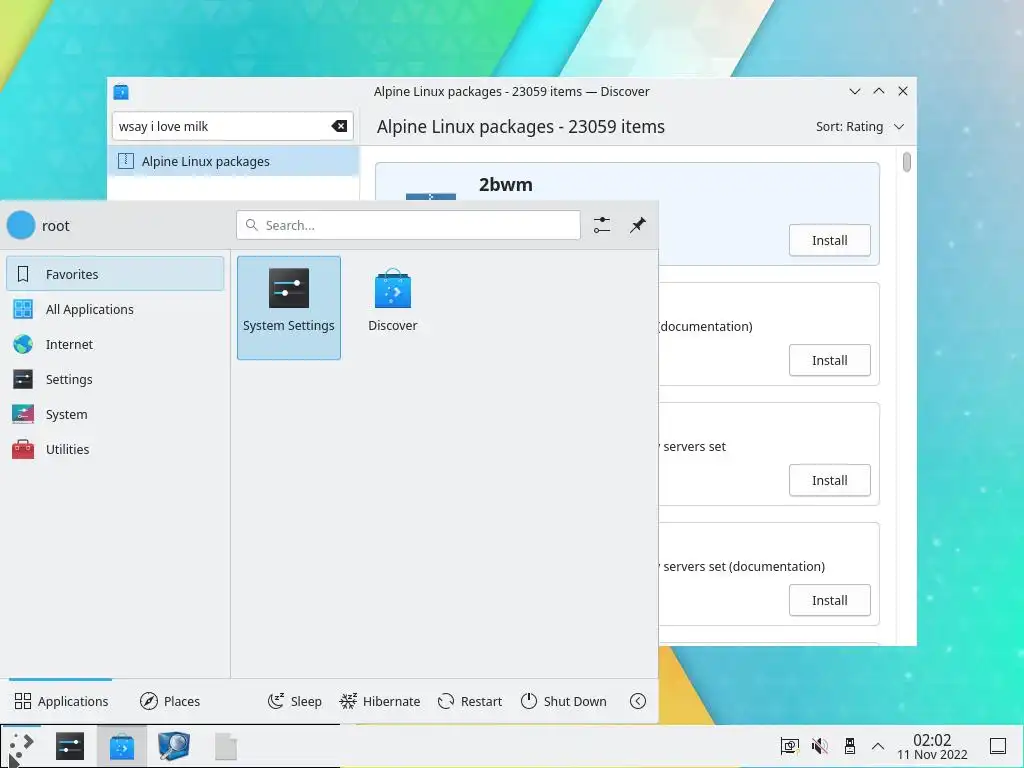Open the application launcher in the taskbar

[21, 746]
